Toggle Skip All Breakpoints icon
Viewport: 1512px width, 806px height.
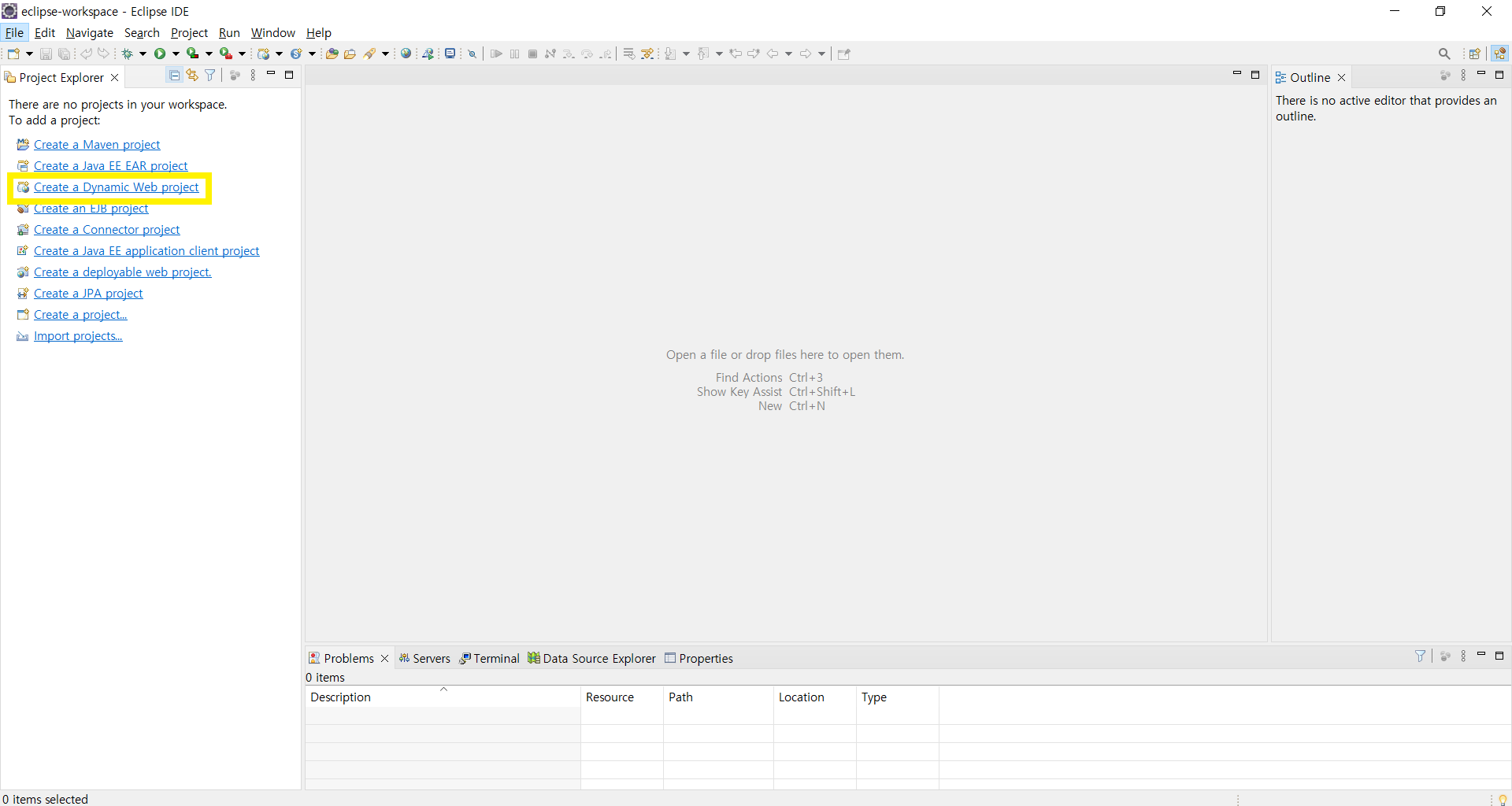coord(472,54)
